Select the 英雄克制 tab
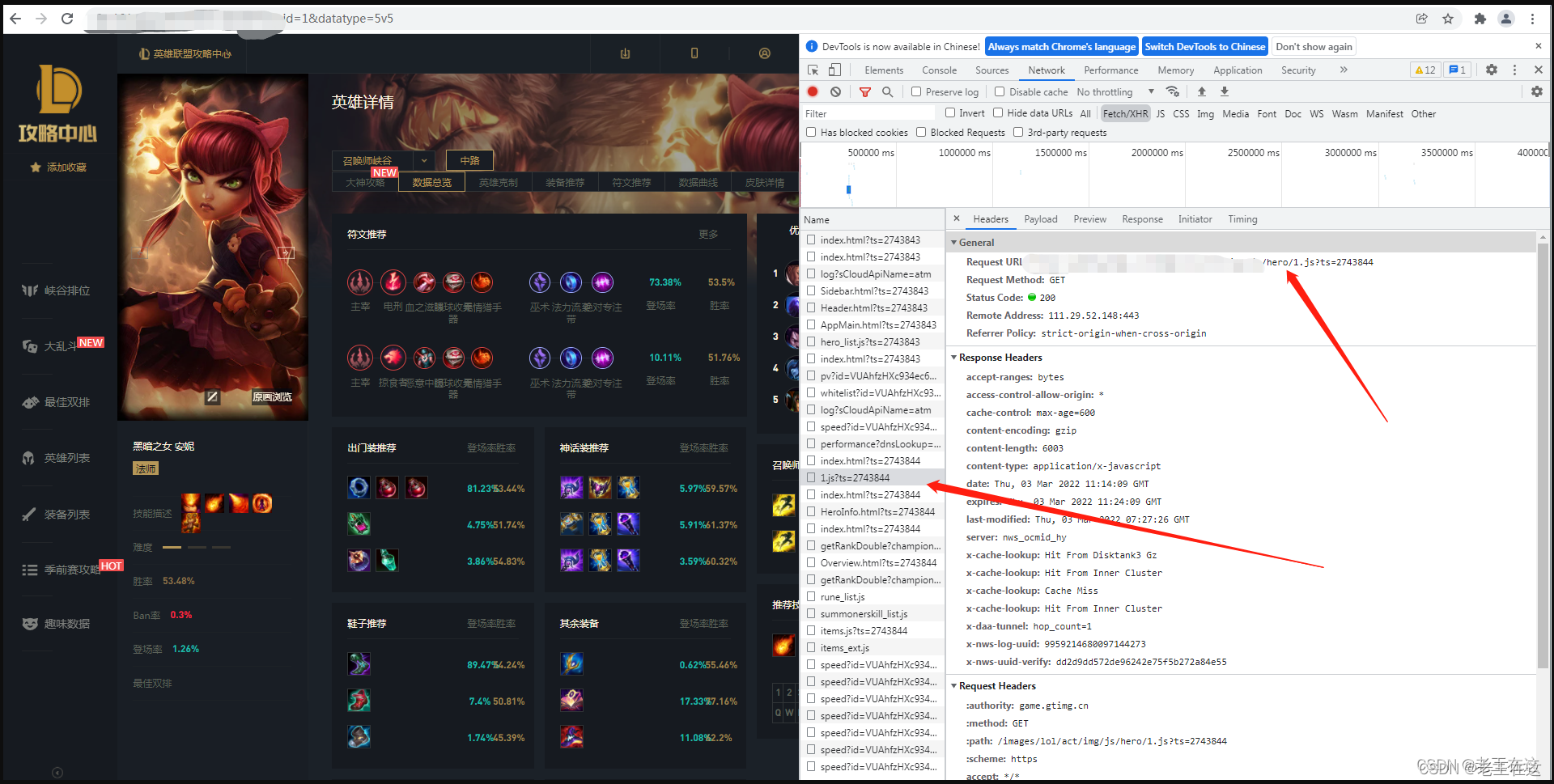 point(498,182)
